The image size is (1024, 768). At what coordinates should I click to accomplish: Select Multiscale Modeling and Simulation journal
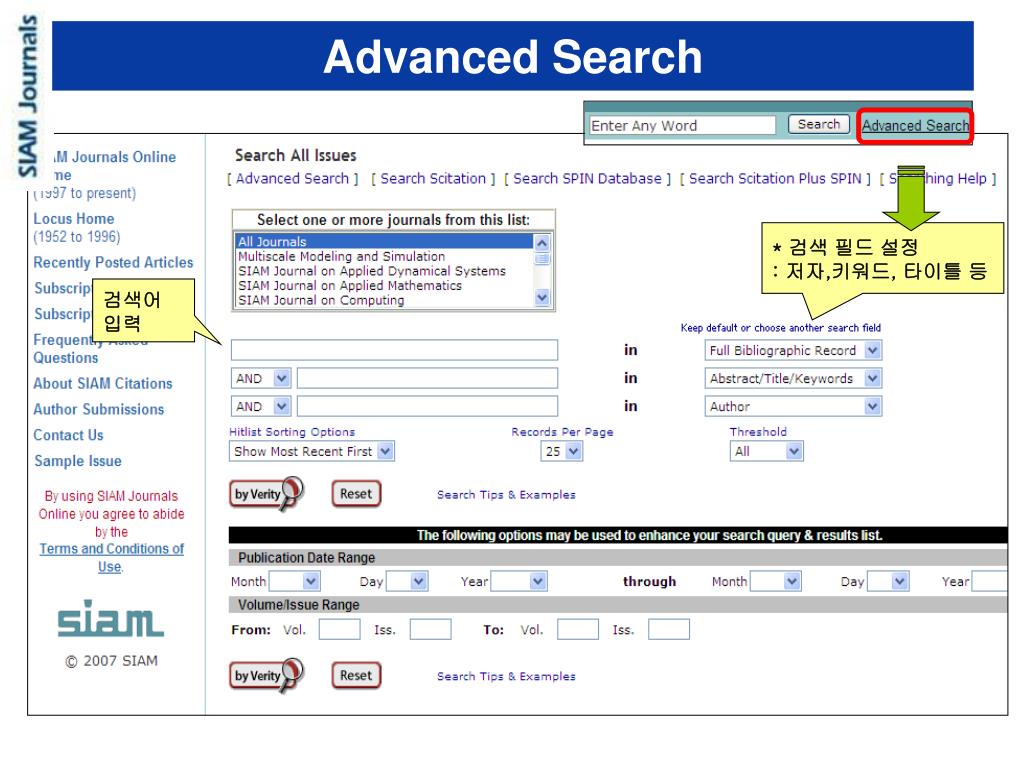point(384,257)
